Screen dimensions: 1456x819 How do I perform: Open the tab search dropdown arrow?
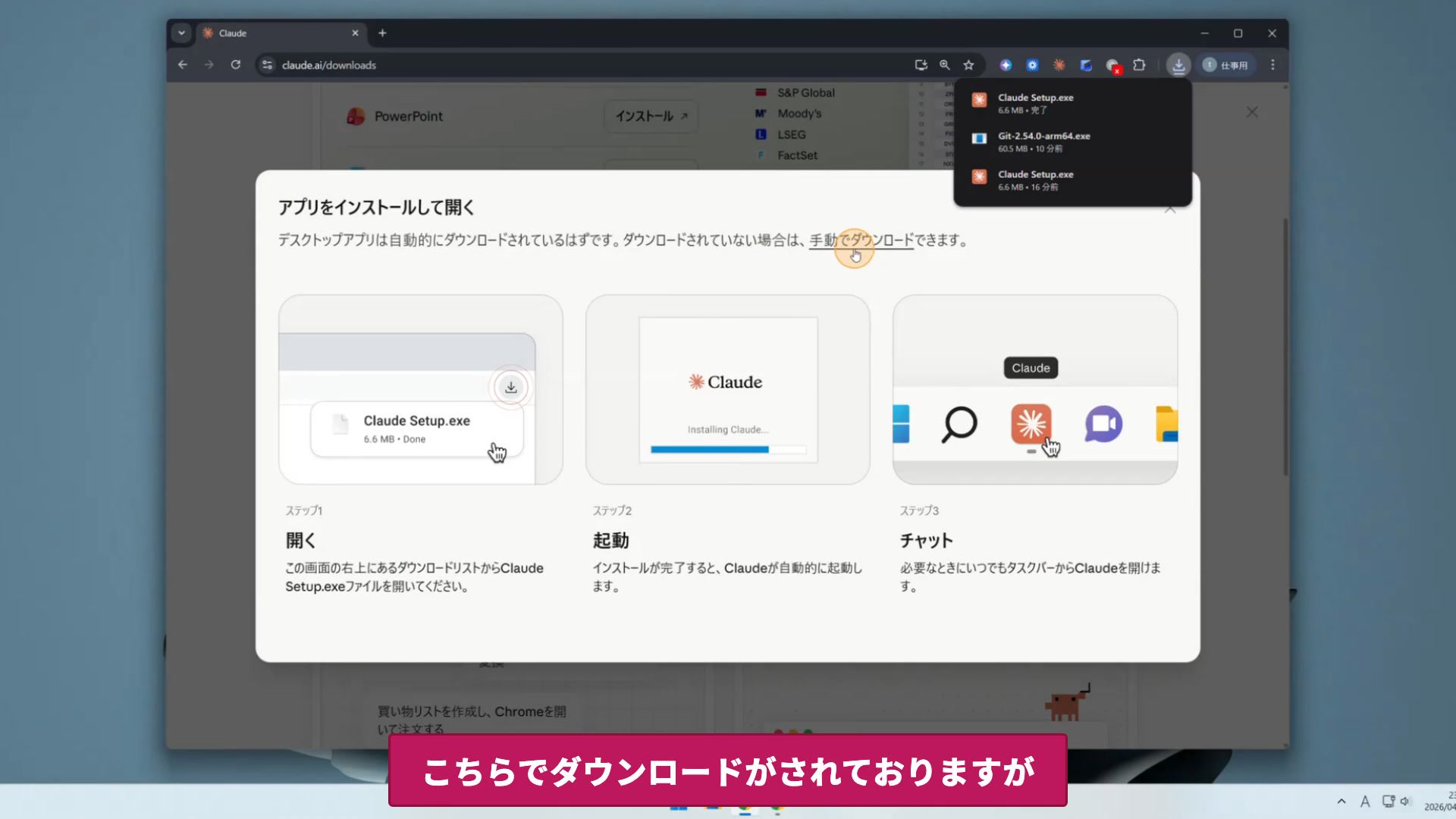point(181,33)
